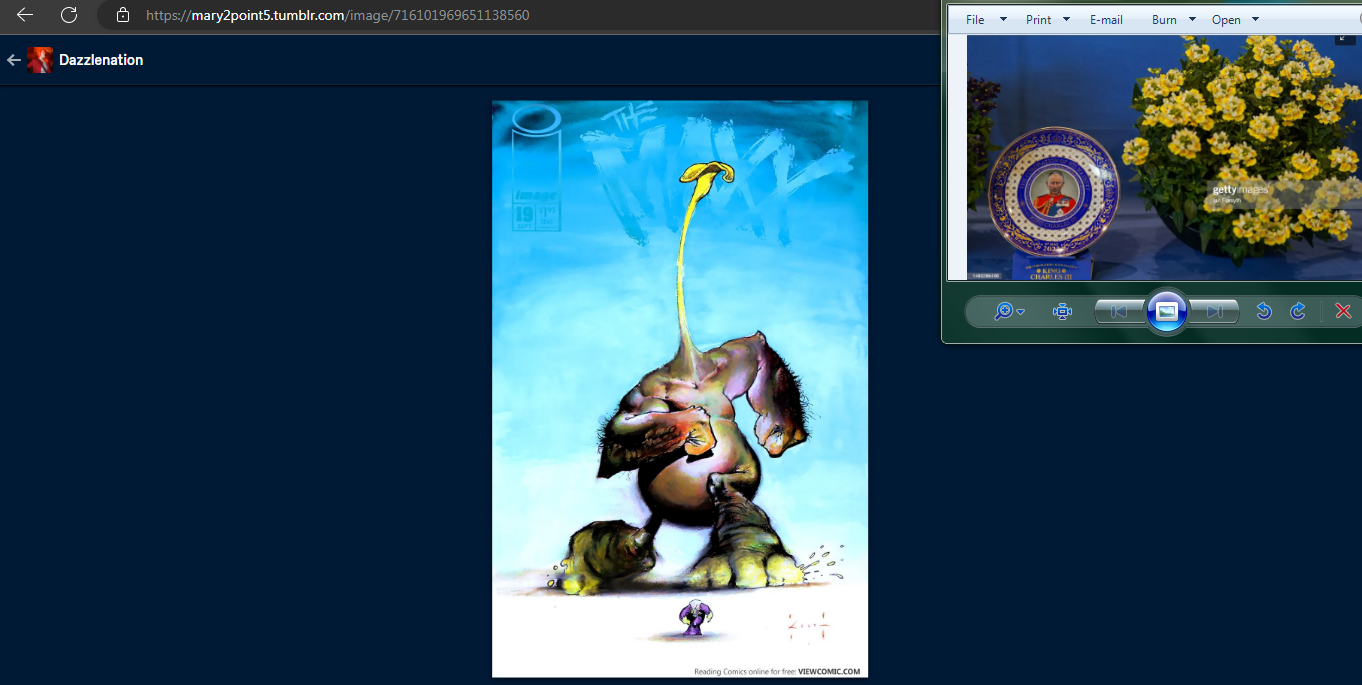Open Print menu in Photo Viewer

tap(1038, 20)
